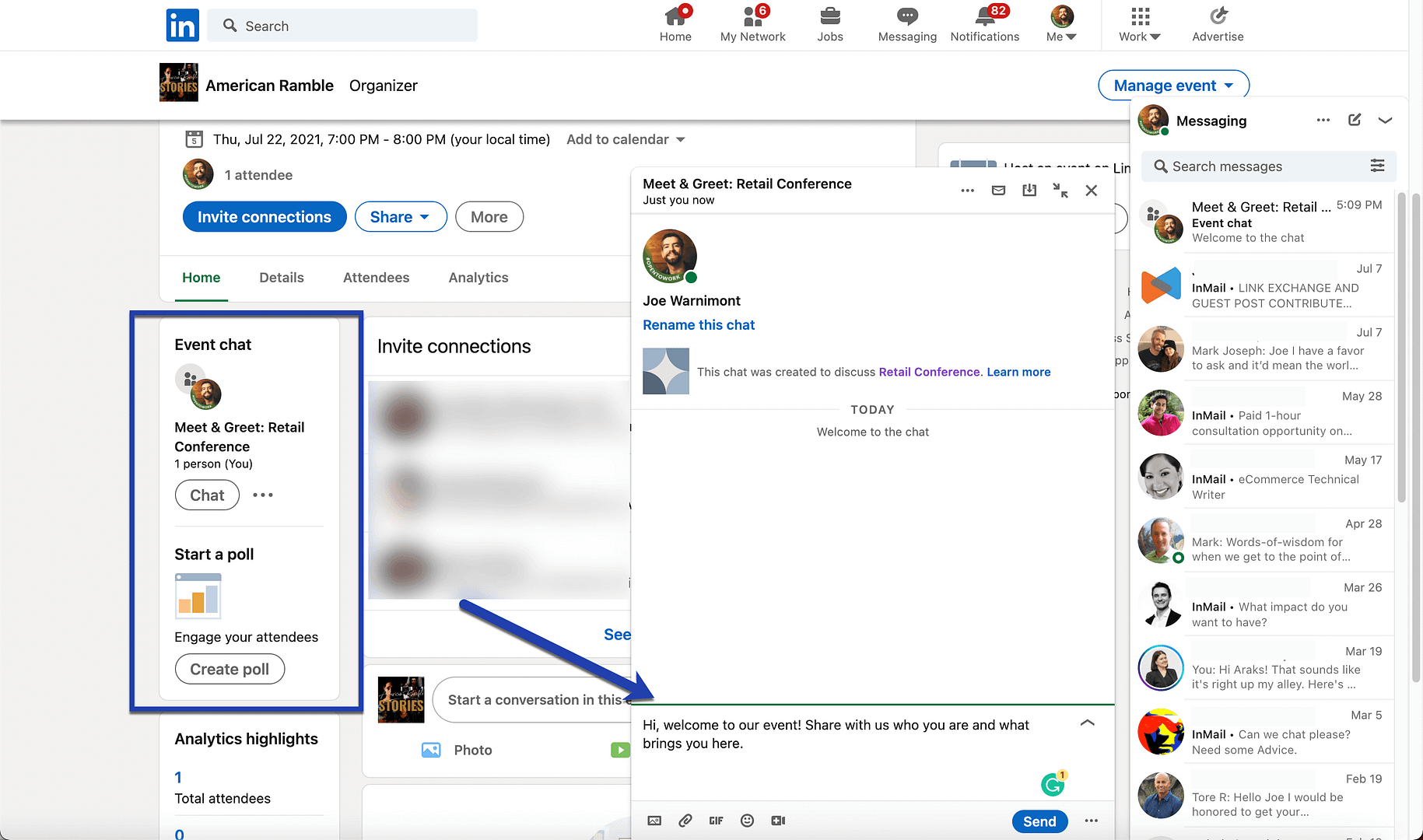The image size is (1423, 840).
Task: Switch to the Attendees tab
Action: (x=376, y=277)
